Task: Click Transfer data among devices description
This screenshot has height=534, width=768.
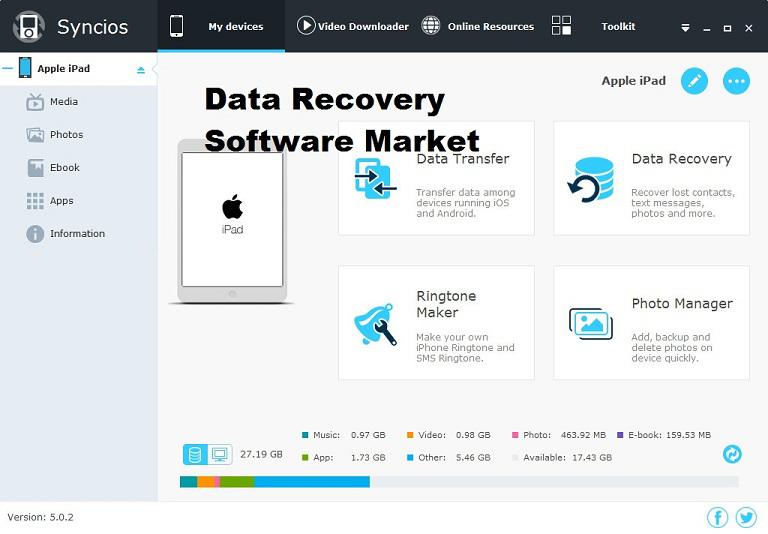Action: 465,203
